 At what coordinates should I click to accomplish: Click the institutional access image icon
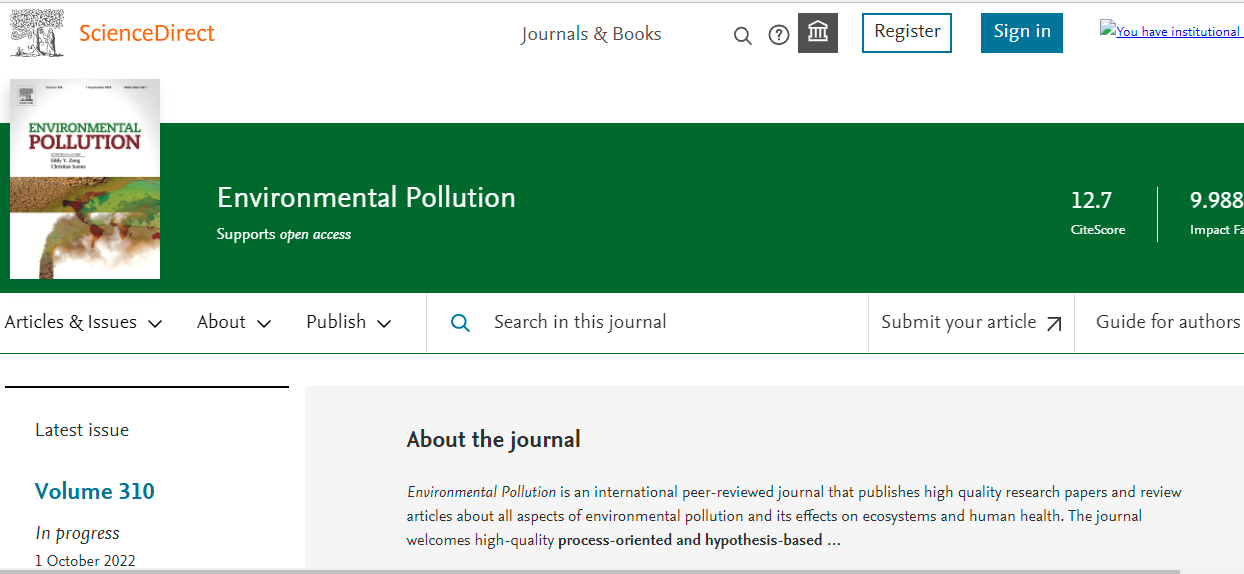pos(1107,30)
